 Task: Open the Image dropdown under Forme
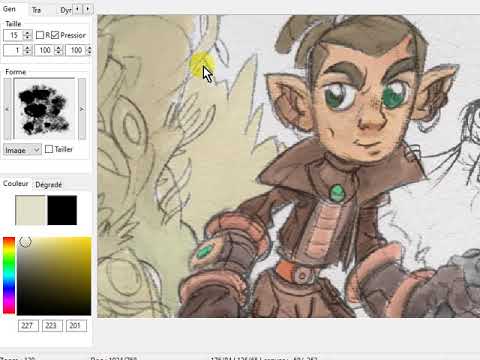22,150
